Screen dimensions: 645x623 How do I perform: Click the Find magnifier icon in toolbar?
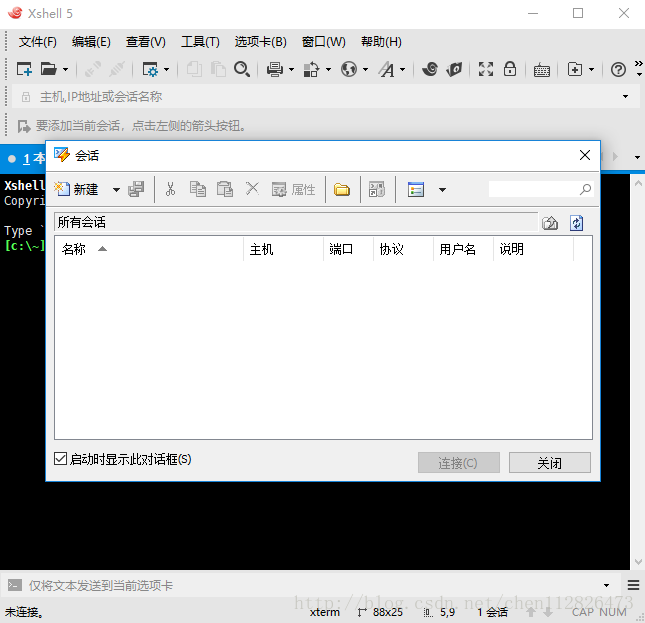point(242,69)
